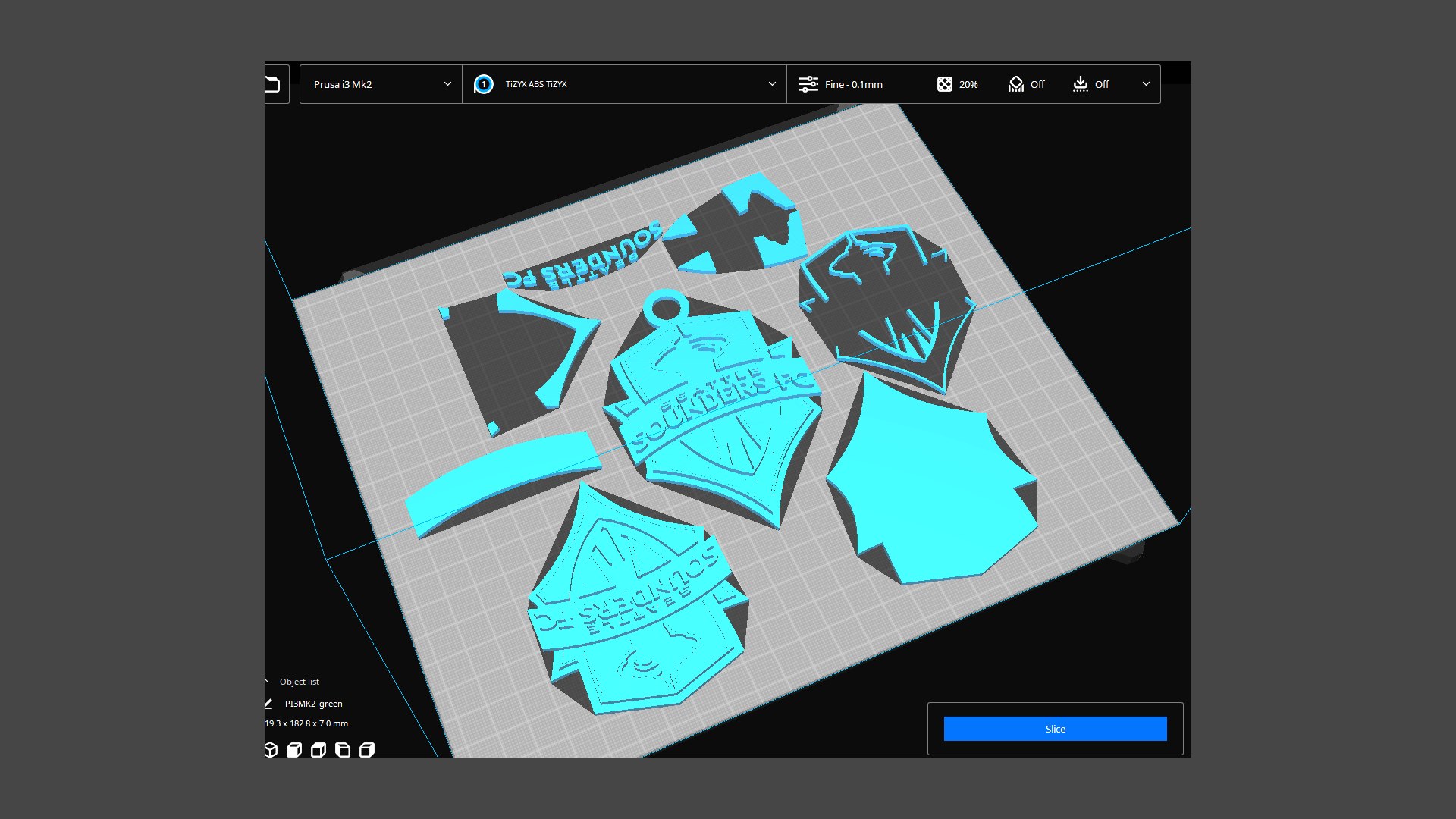Switch to front view cube

click(x=294, y=750)
